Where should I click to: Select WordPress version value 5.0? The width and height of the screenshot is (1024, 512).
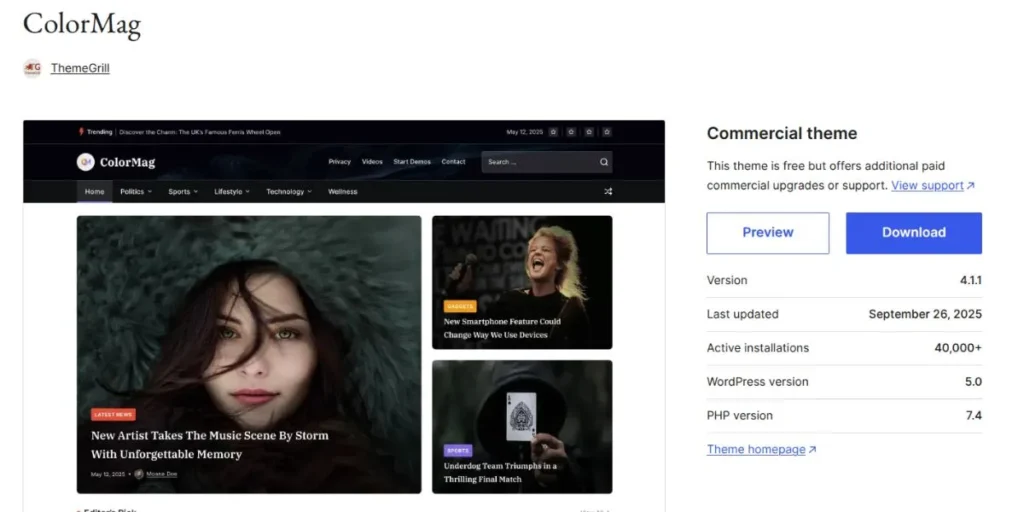click(973, 382)
